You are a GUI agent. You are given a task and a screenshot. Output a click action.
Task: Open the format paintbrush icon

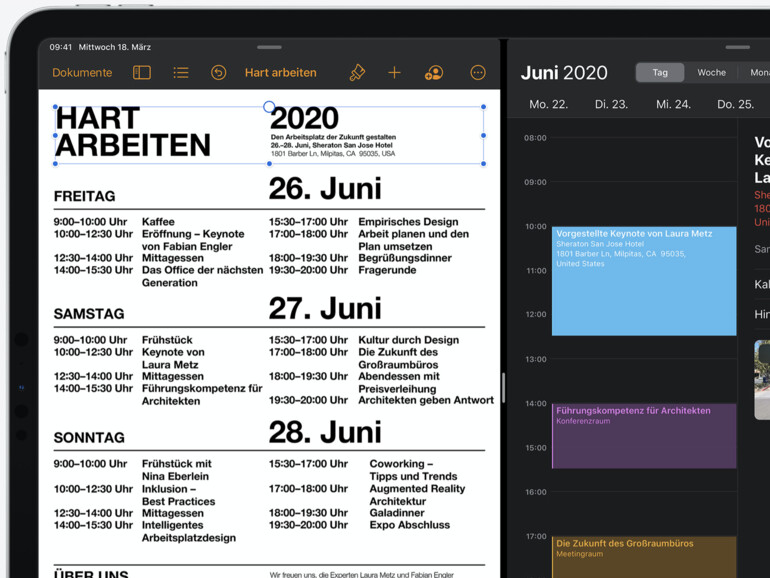357,73
